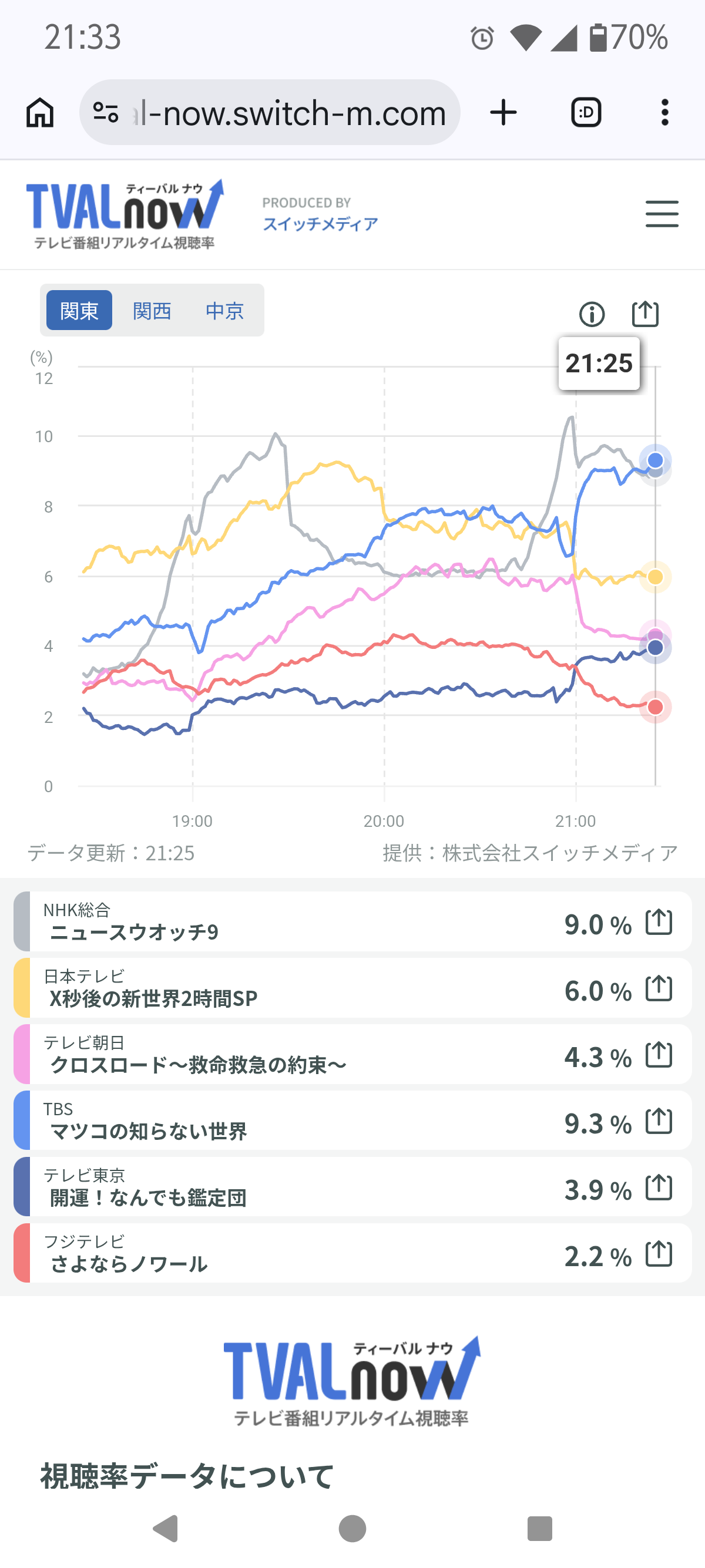Screen dimensions: 705x1568
Task: Select the テレビ朝日 クロスロード row
Action: pyautogui.click(x=352, y=1054)
